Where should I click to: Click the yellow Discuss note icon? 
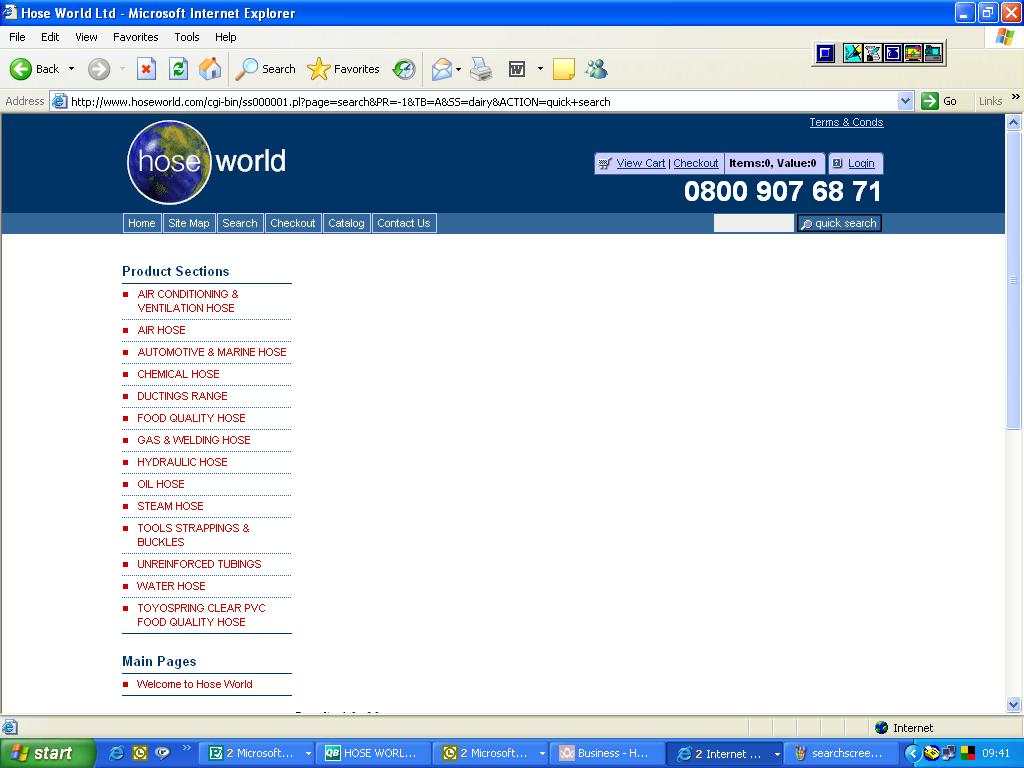[x=564, y=69]
